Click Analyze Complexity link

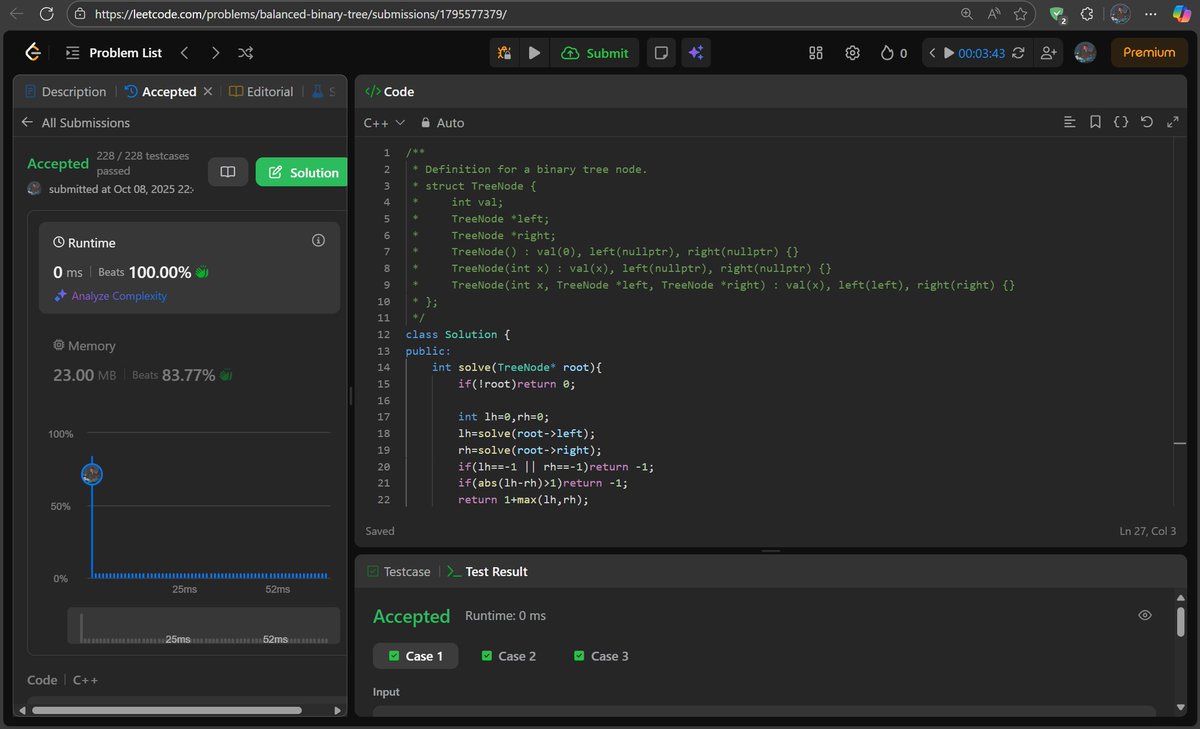click(110, 296)
